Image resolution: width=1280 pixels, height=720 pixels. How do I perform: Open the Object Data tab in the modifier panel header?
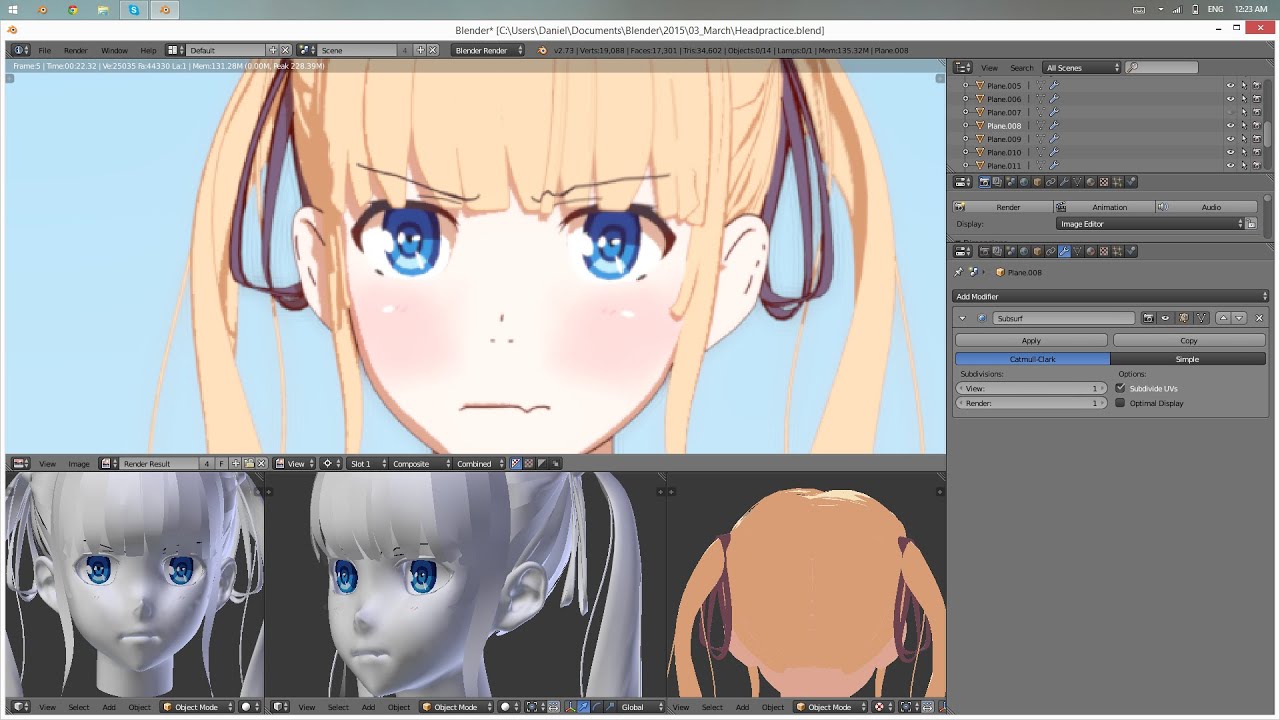pos(1077,251)
